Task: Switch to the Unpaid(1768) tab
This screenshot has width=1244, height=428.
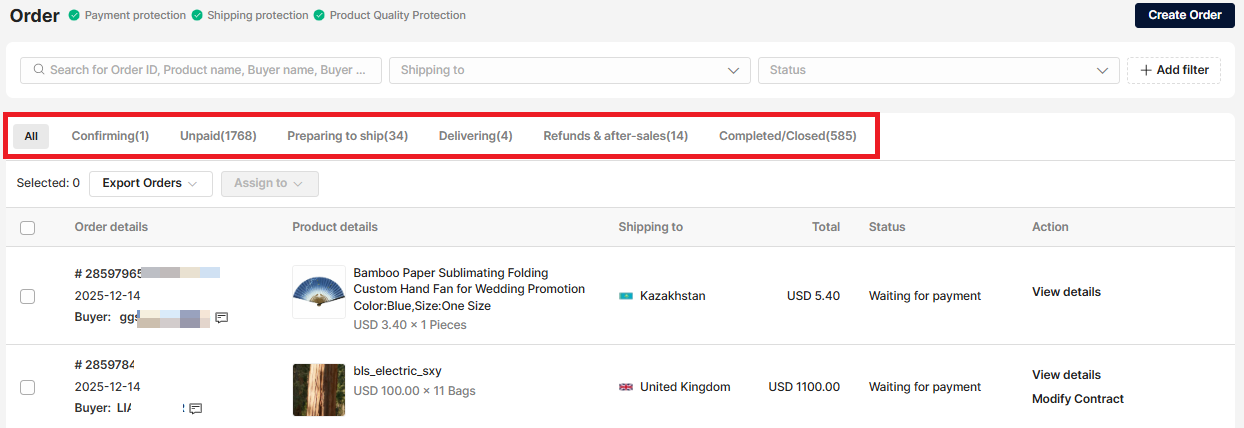Action: 218,136
